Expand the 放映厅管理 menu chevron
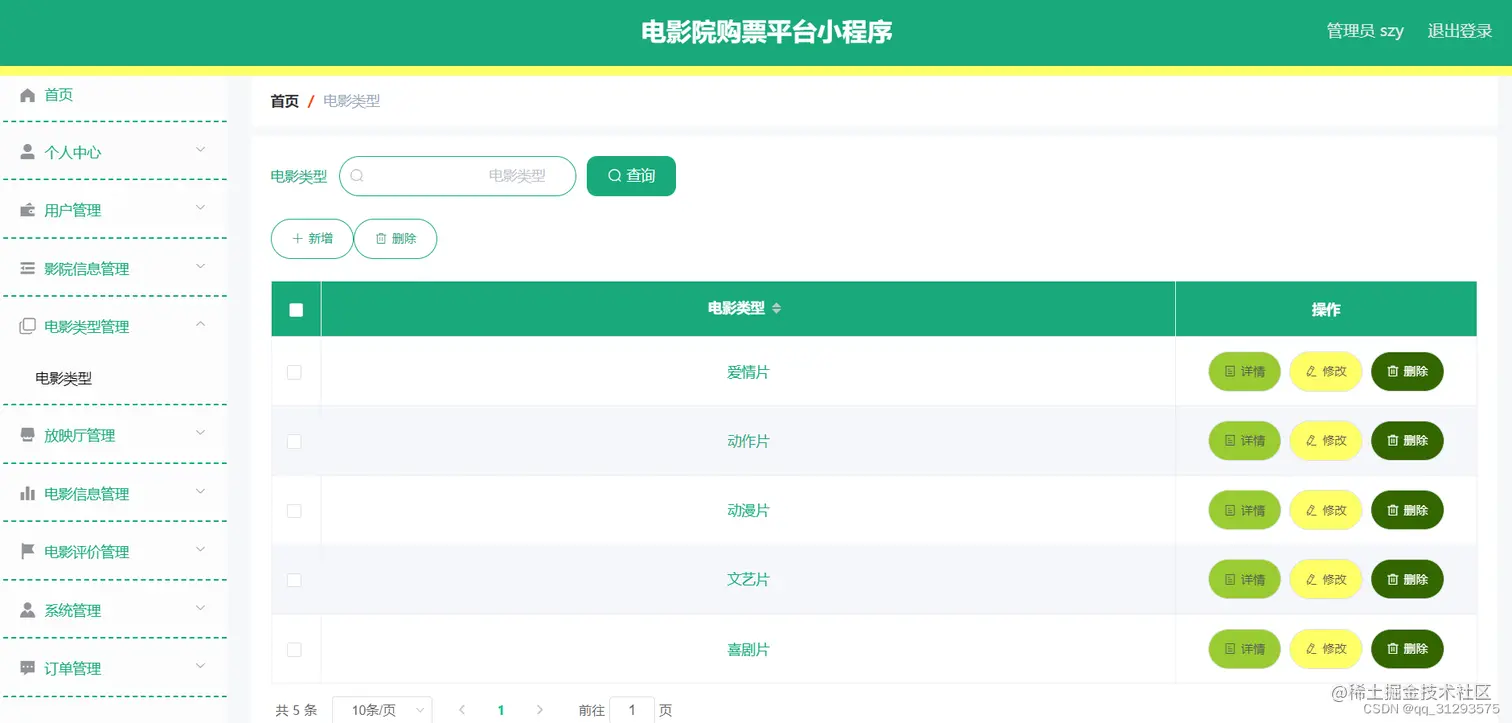Screen dimensions: 1512x723 200,433
